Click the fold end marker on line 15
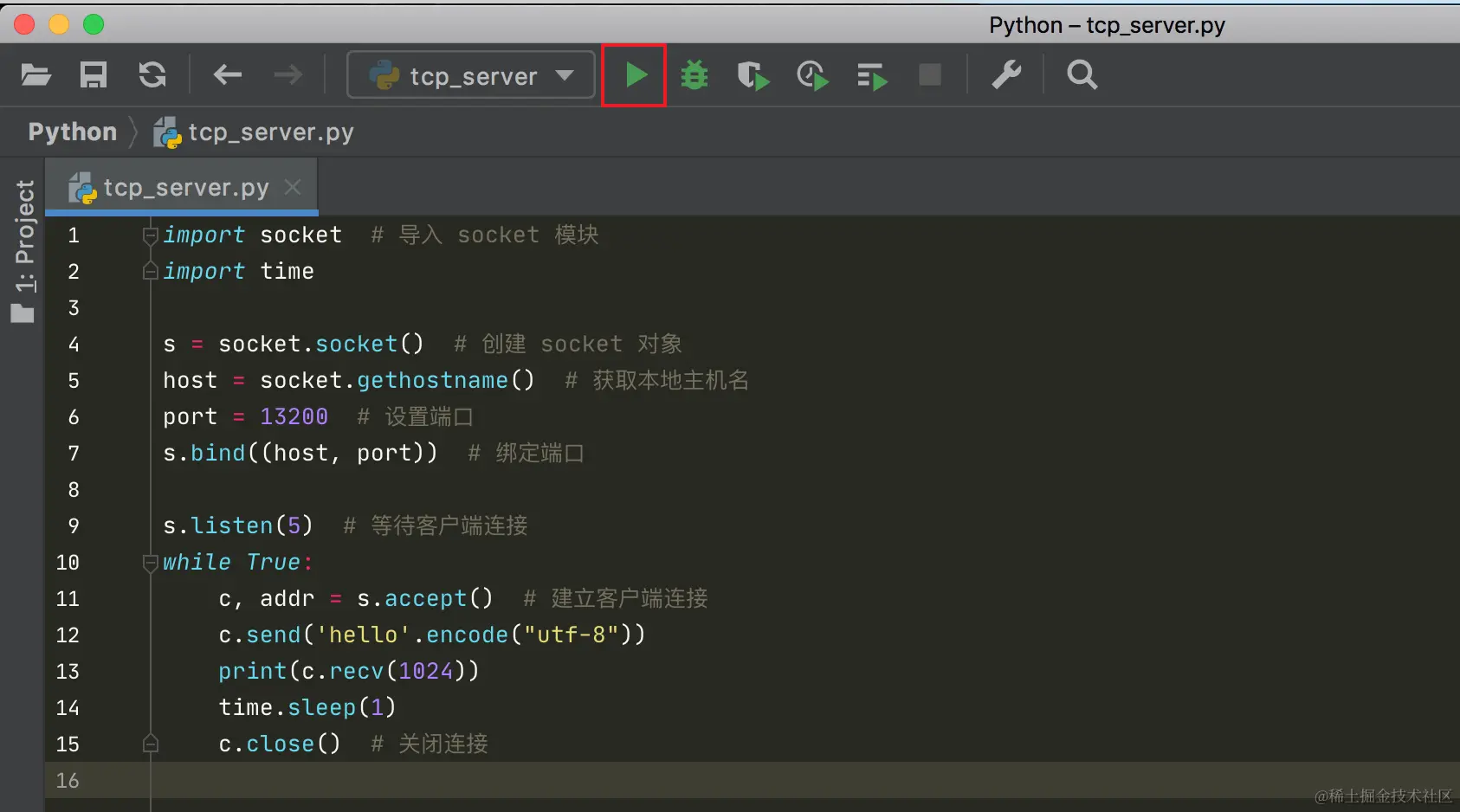1460x812 pixels. click(x=150, y=744)
